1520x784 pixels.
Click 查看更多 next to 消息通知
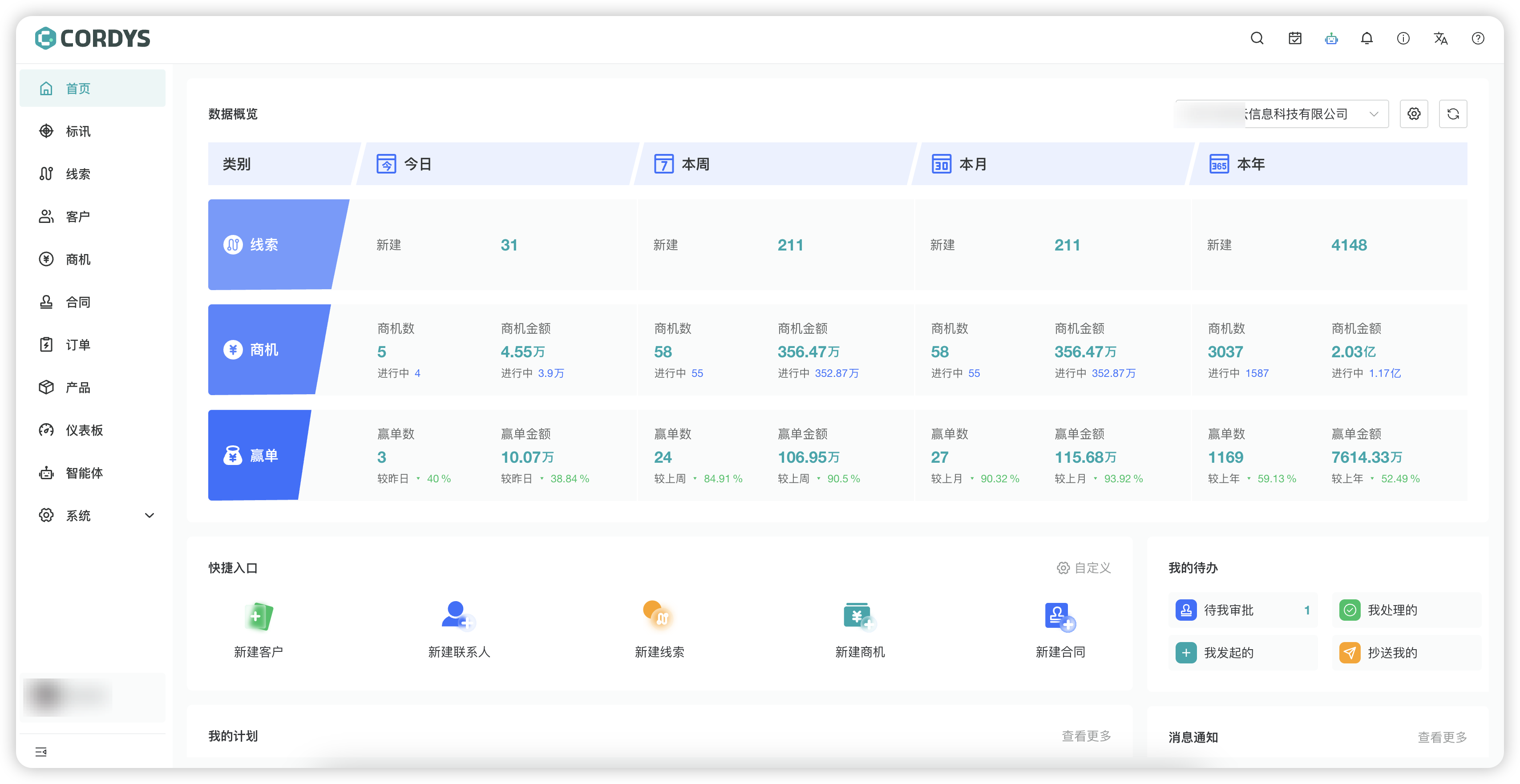[x=1442, y=737]
